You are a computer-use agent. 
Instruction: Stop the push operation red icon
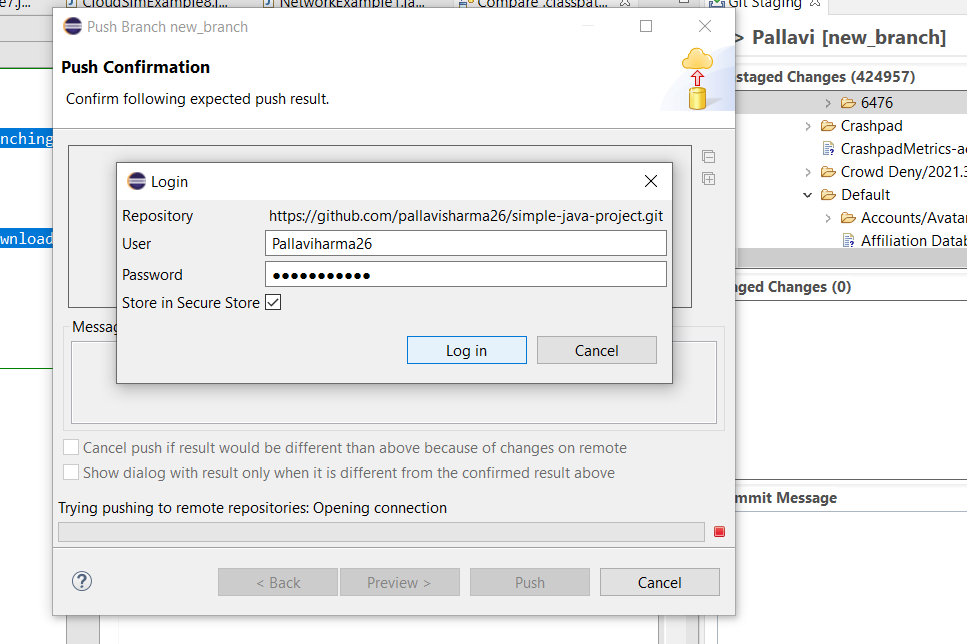point(719,532)
